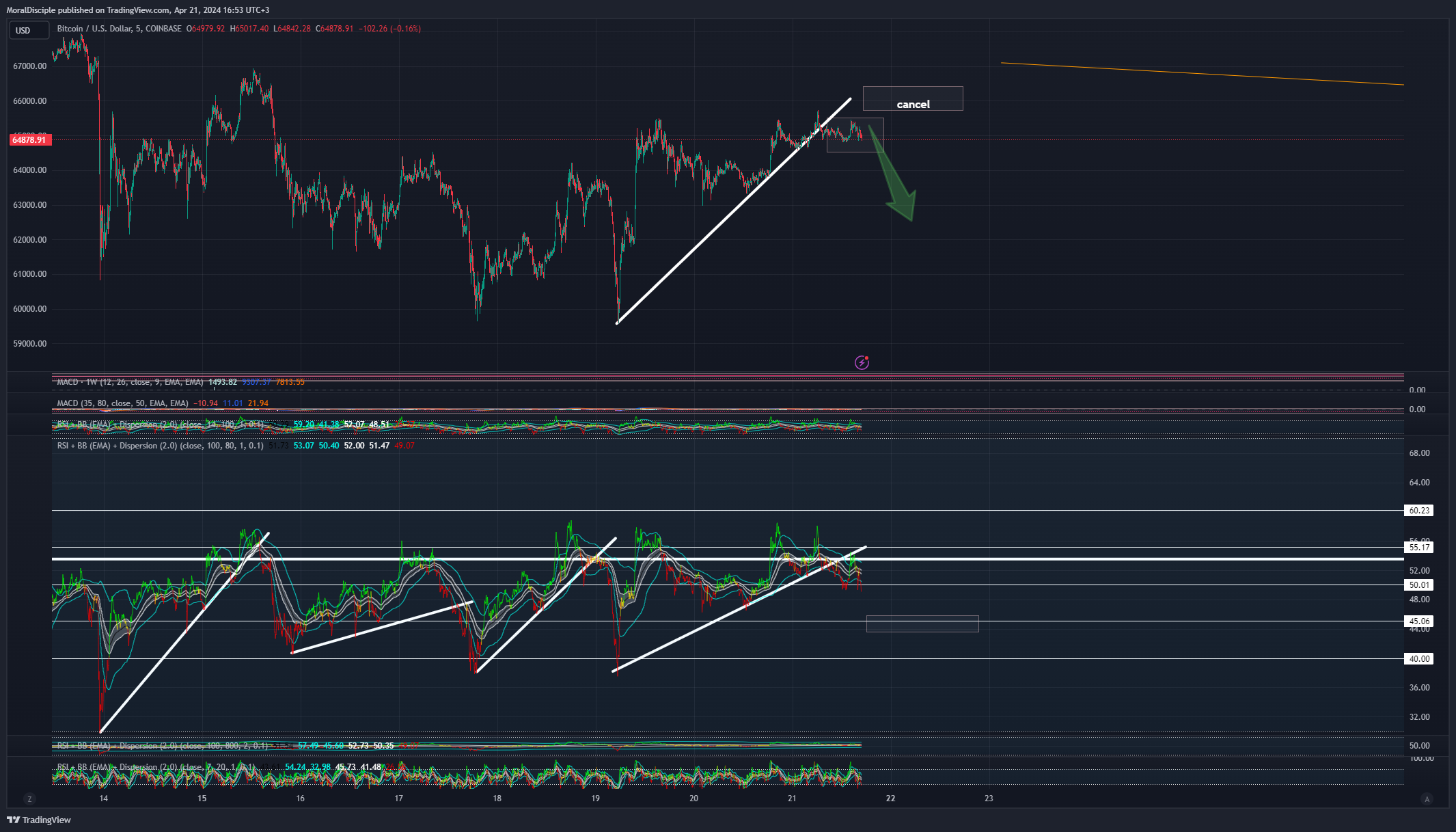The image size is (1456, 832).
Task: Open the USD currency selector
Action: coord(29,30)
